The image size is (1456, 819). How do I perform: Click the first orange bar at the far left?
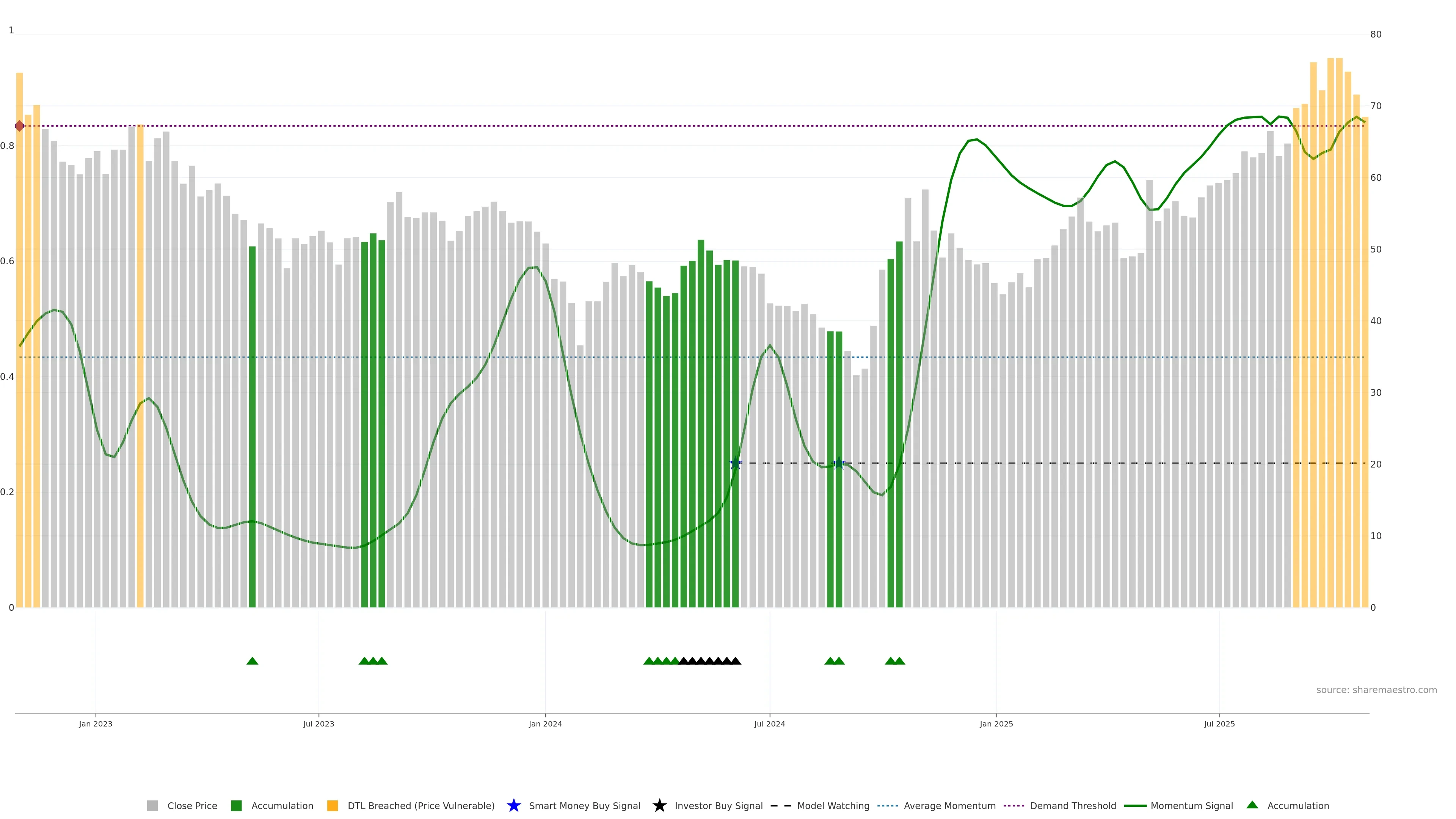20,339
